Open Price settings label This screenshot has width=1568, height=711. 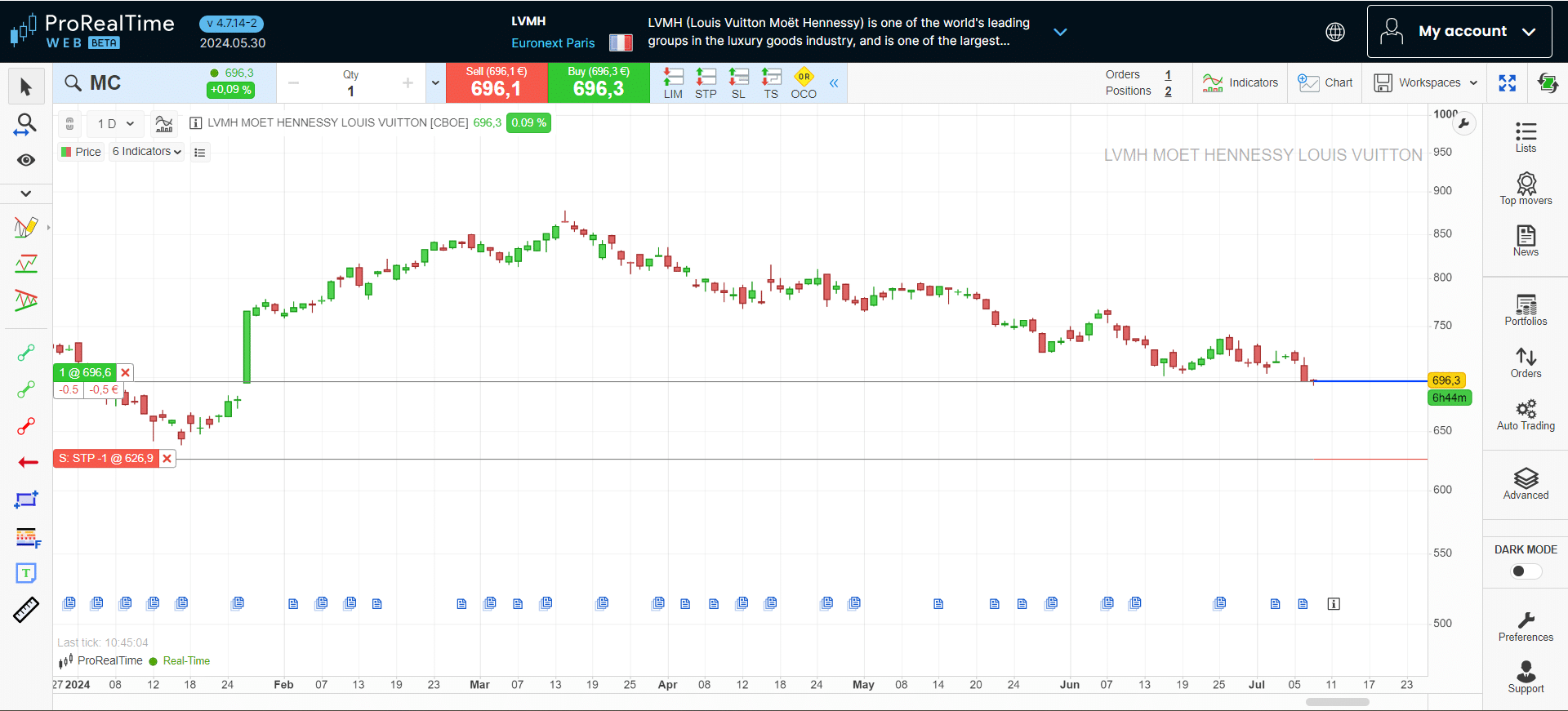click(81, 152)
